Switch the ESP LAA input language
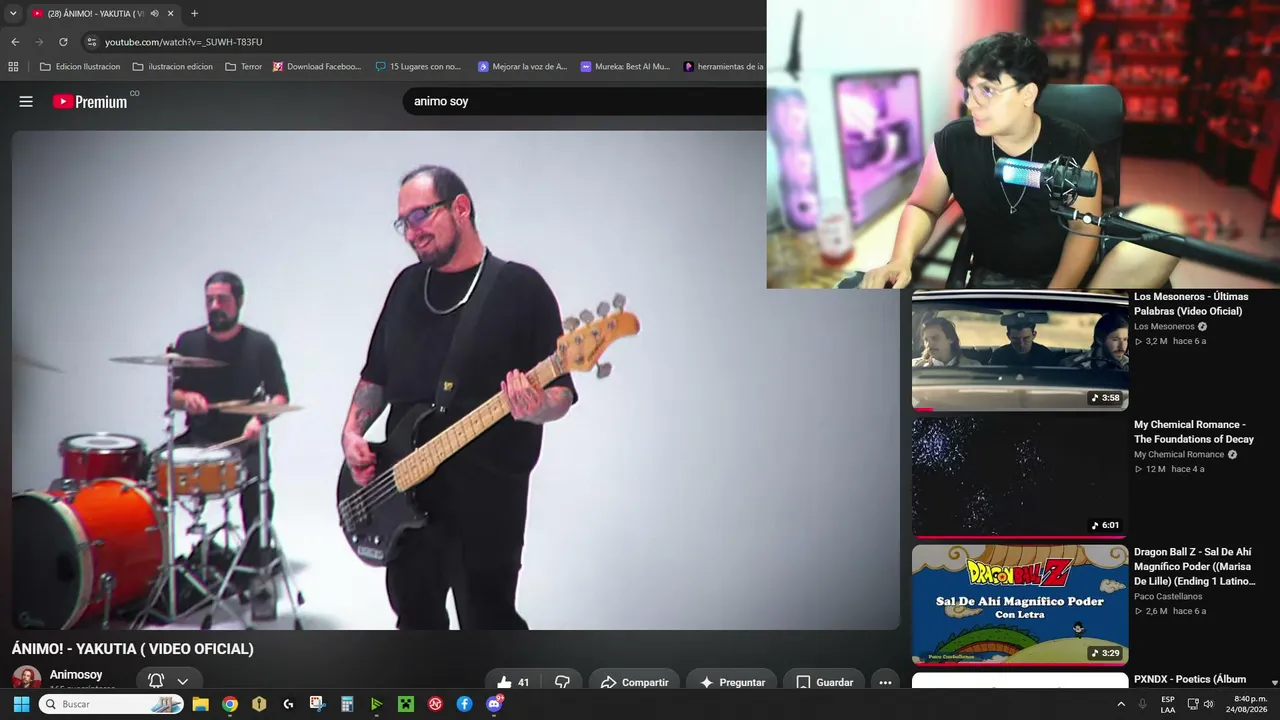 (1168, 705)
